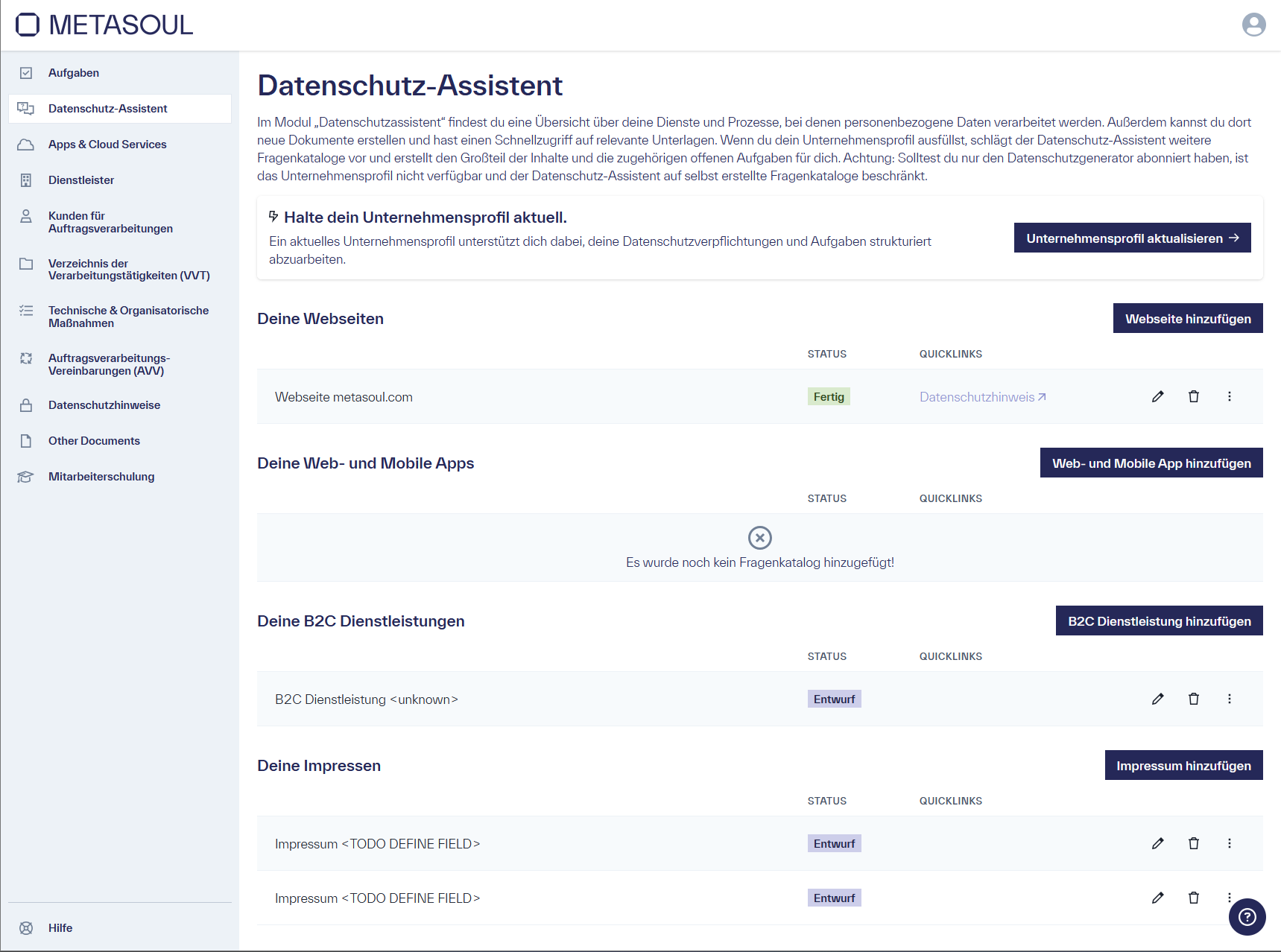Viewport: 1281px width, 952px height.
Task: Open three-dot menu on B2C Dienstleistung row
Action: click(1230, 699)
